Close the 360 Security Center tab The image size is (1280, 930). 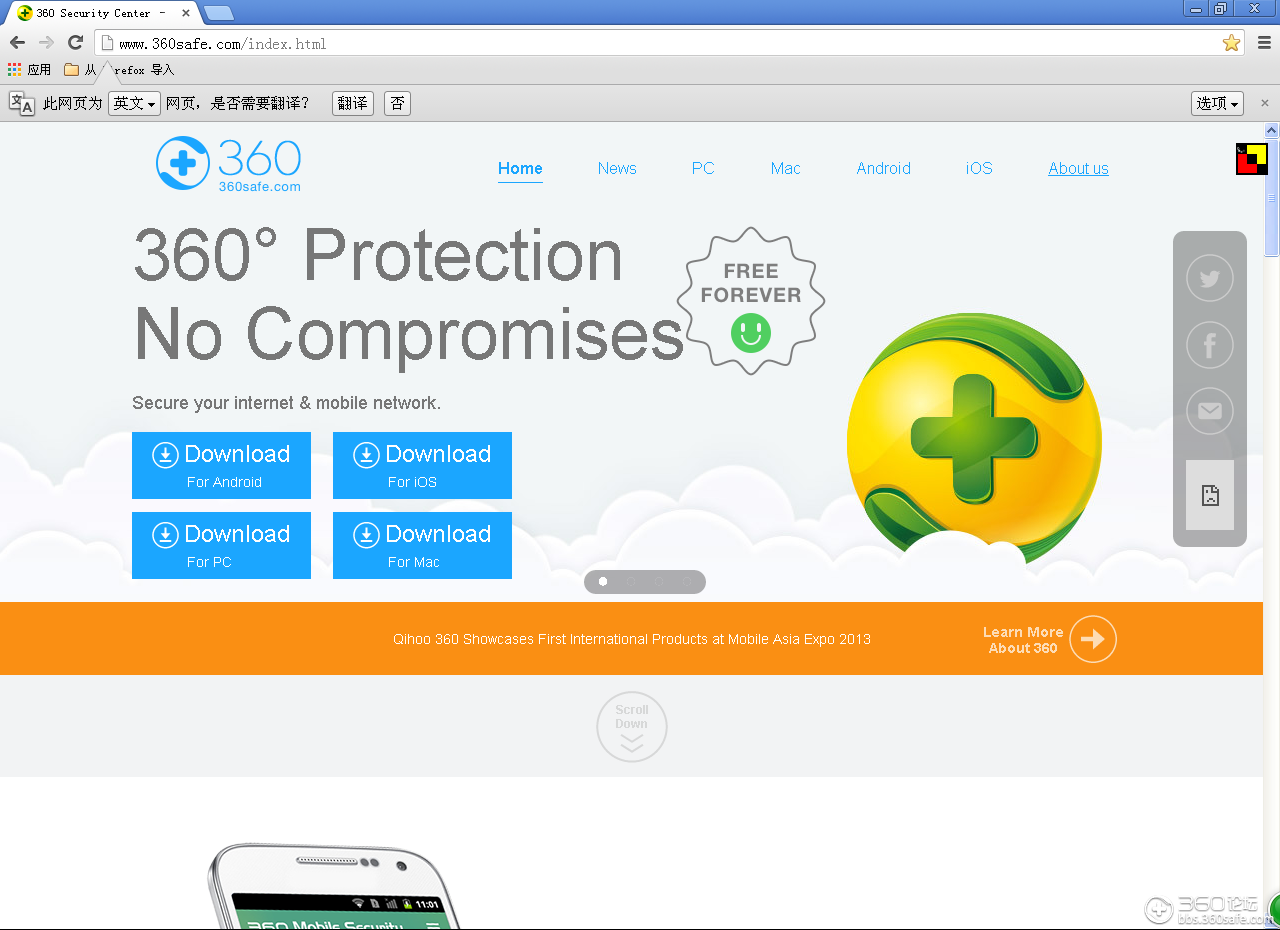tap(186, 13)
